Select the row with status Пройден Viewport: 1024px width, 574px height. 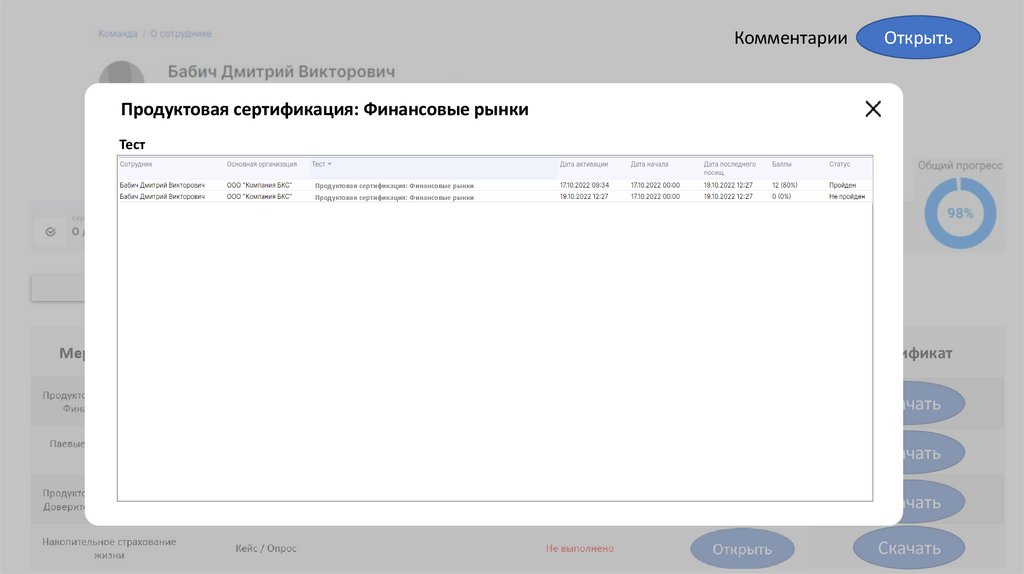click(495, 185)
